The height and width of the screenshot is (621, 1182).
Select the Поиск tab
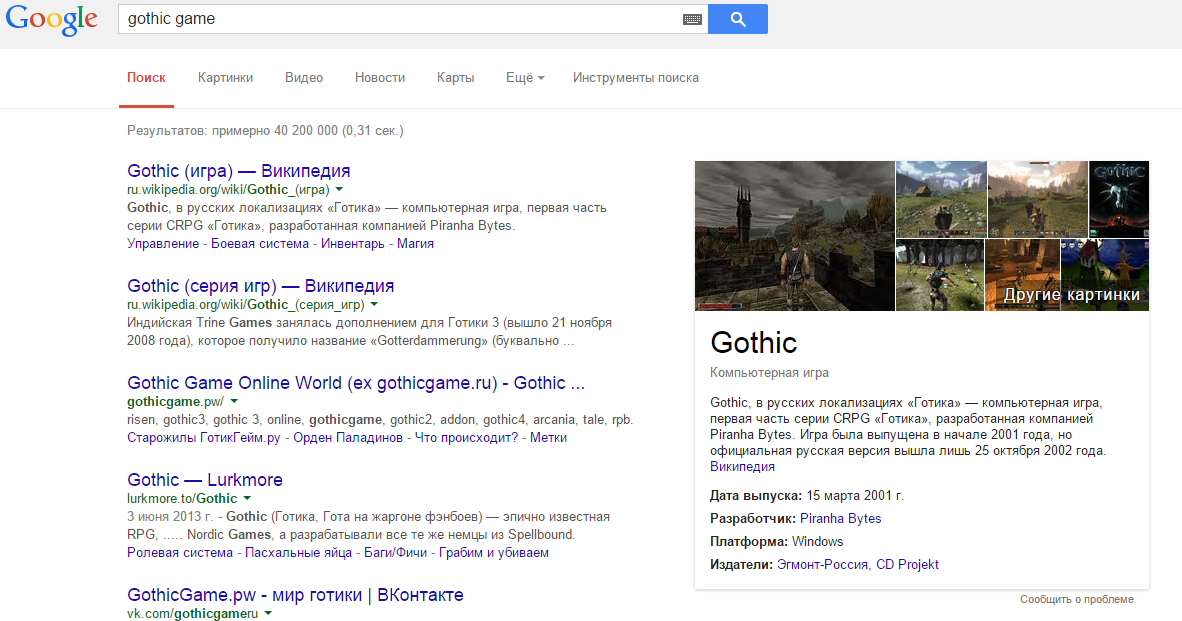(146, 78)
